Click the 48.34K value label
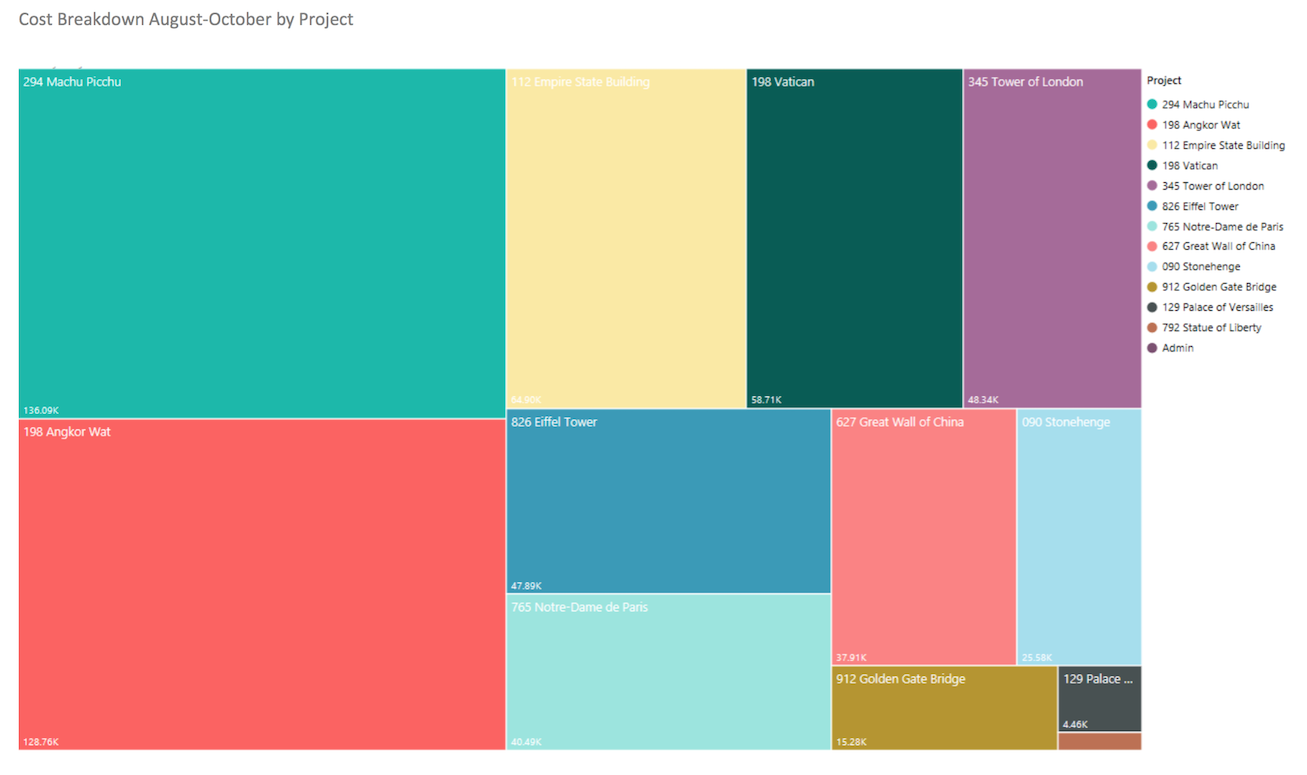1307x775 pixels. tap(983, 400)
